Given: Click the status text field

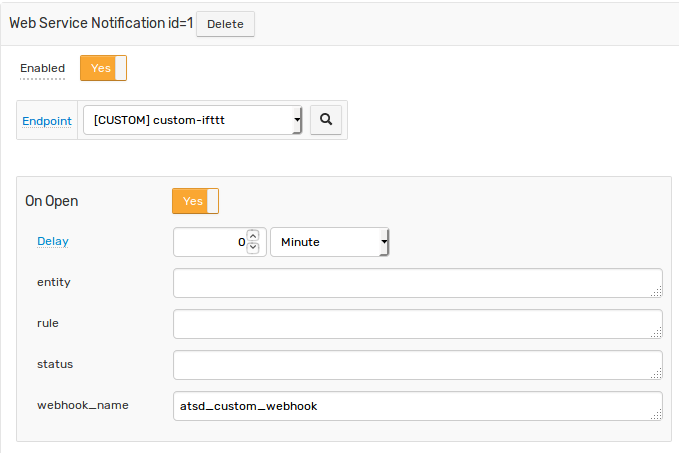Looking at the screenshot, I should (418, 365).
